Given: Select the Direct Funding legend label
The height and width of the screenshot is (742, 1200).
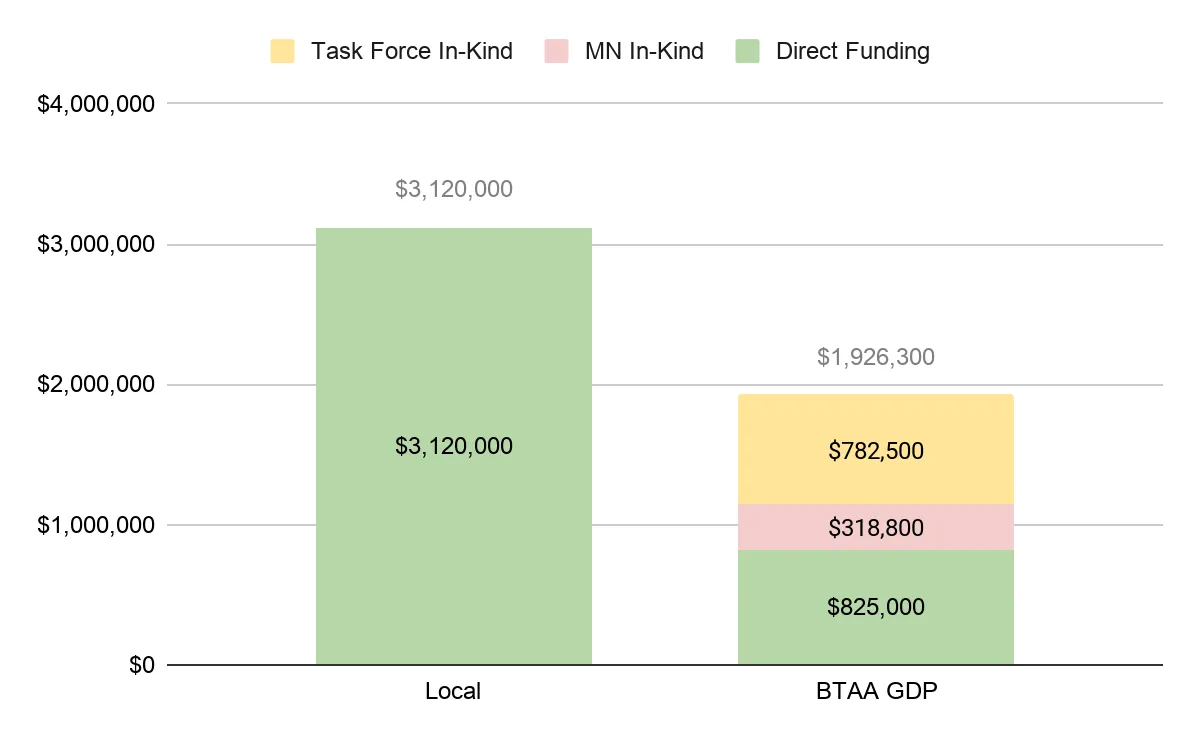Looking at the screenshot, I should [852, 52].
